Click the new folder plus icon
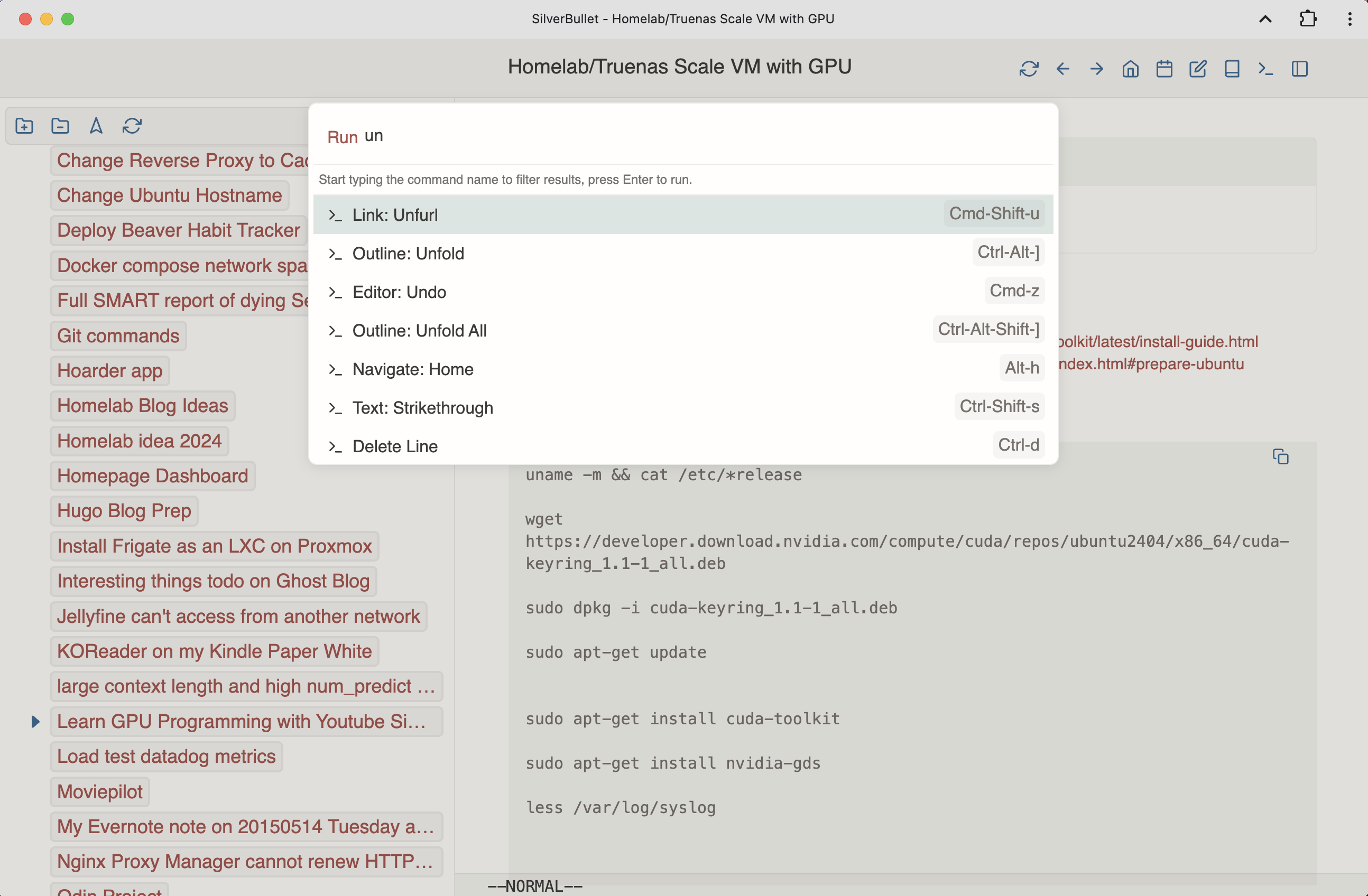Screen dimensions: 1368x896 pos(24,125)
